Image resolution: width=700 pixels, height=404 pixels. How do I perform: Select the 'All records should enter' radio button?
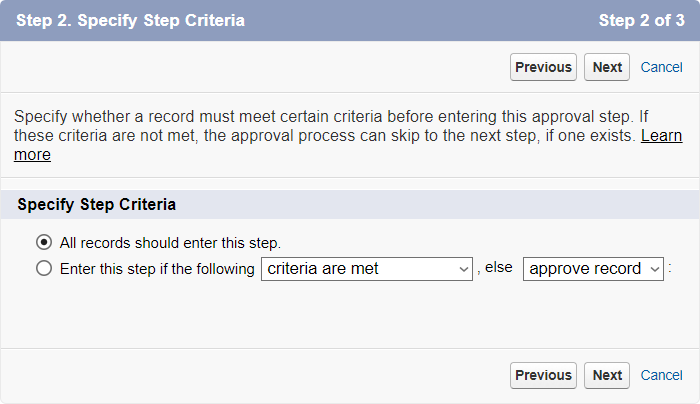pos(44,242)
